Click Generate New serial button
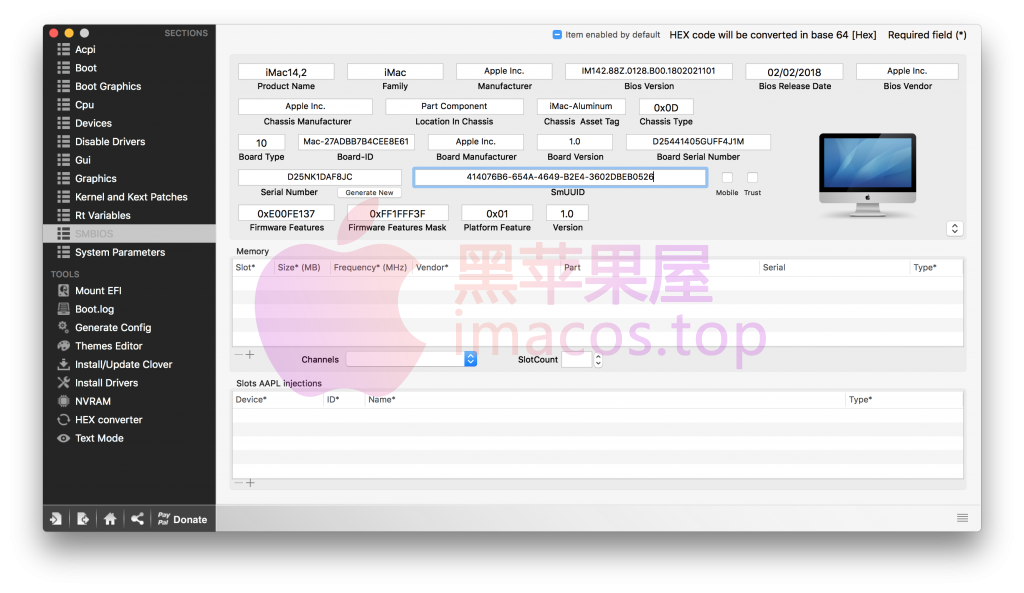Image resolution: width=1024 pixels, height=593 pixels. tap(369, 193)
